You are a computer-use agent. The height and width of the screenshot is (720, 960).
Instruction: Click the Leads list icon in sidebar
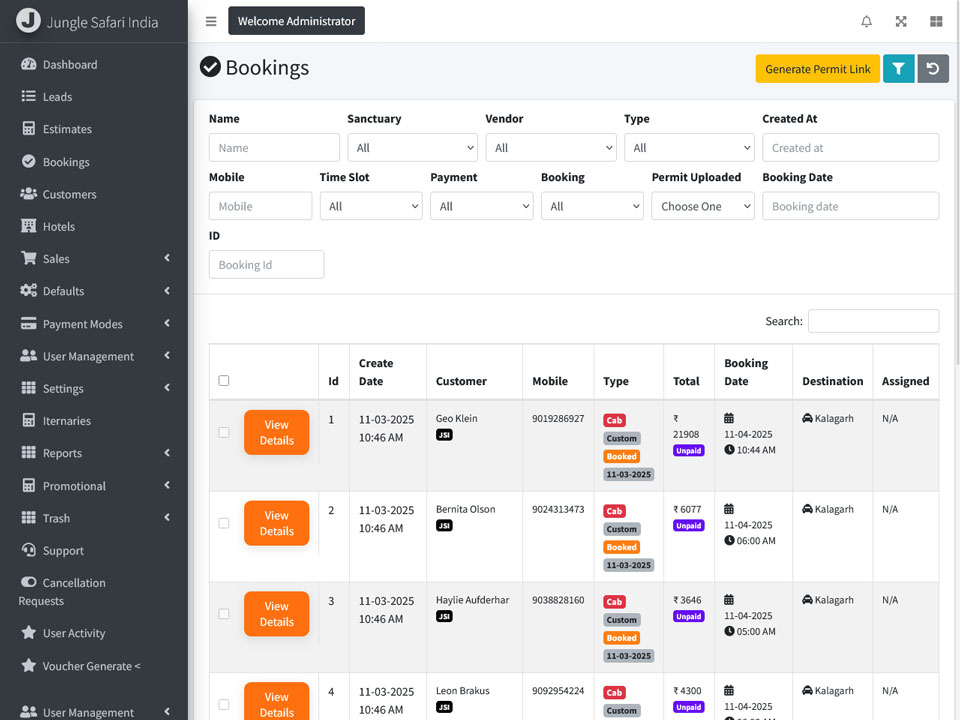coord(29,96)
